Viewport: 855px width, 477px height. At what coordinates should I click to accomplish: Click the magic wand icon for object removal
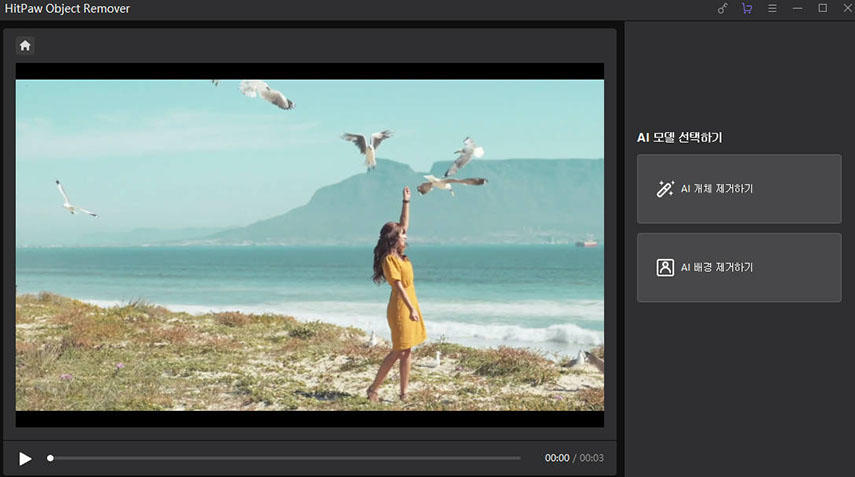pyautogui.click(x=665, y=188)
